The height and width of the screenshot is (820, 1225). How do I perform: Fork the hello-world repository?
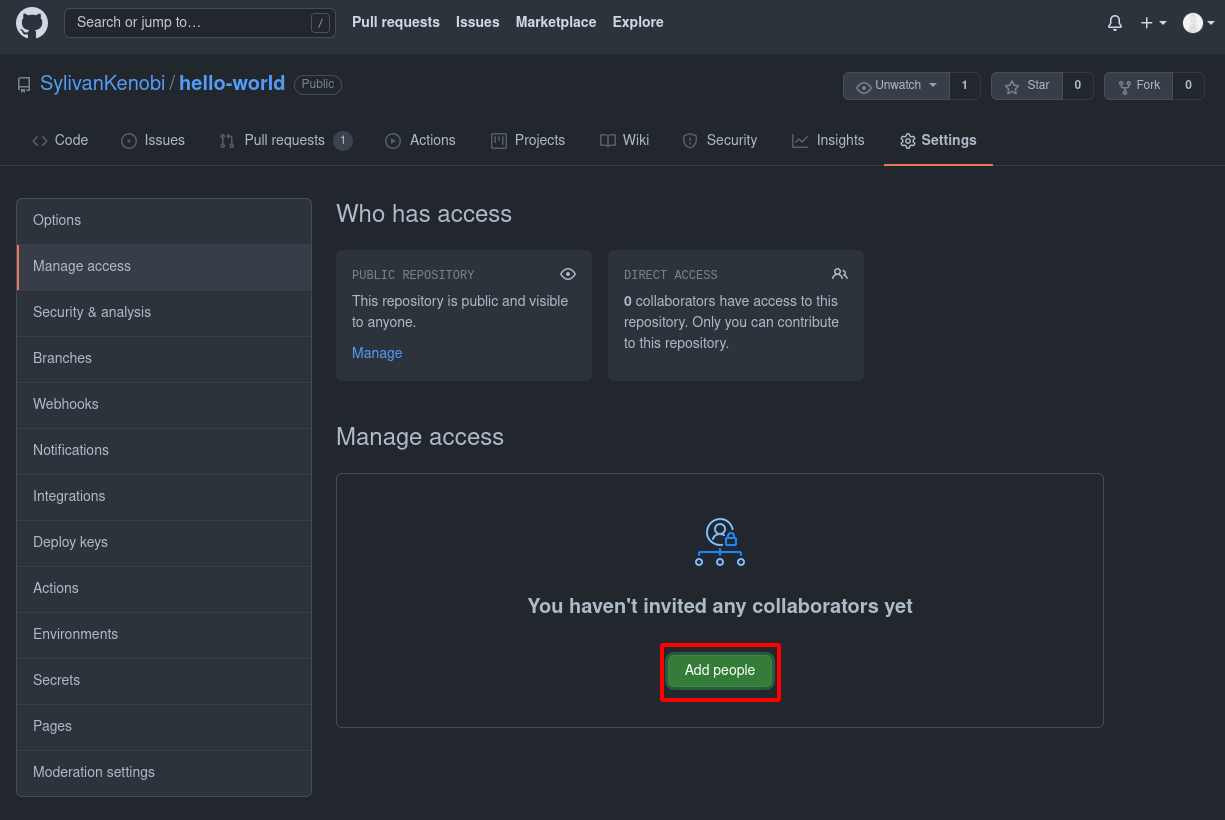click(1139, 86)
